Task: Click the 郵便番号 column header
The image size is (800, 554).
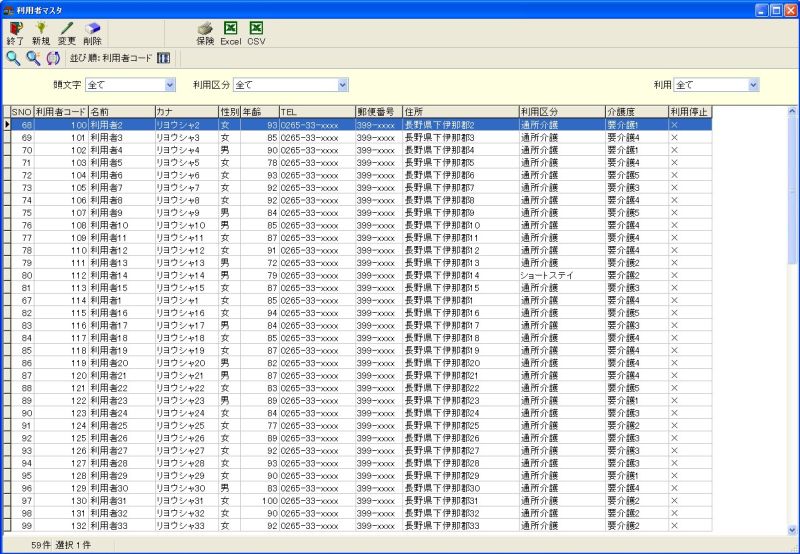Action: [379, 112]
